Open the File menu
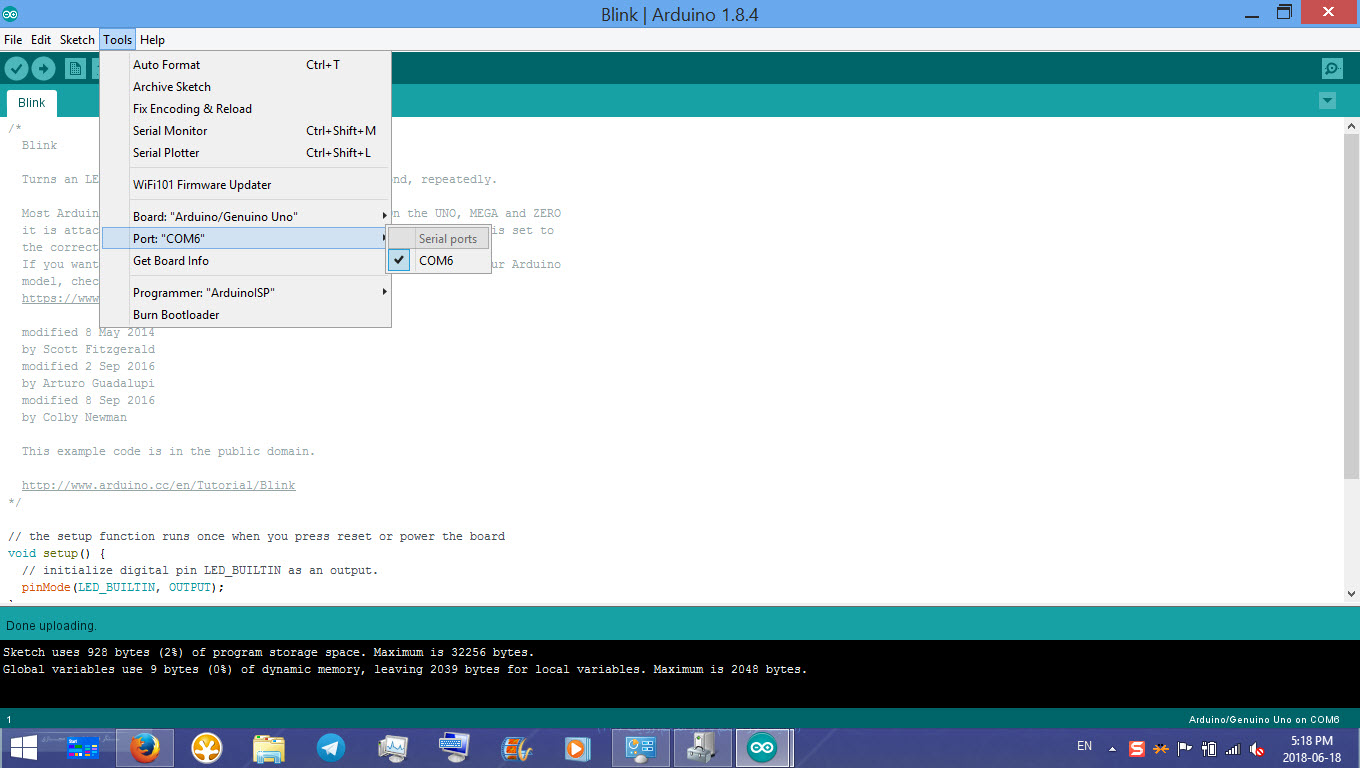Viewport: 1360px width, 768px height. pyautogui.click(x=13, y=40)
